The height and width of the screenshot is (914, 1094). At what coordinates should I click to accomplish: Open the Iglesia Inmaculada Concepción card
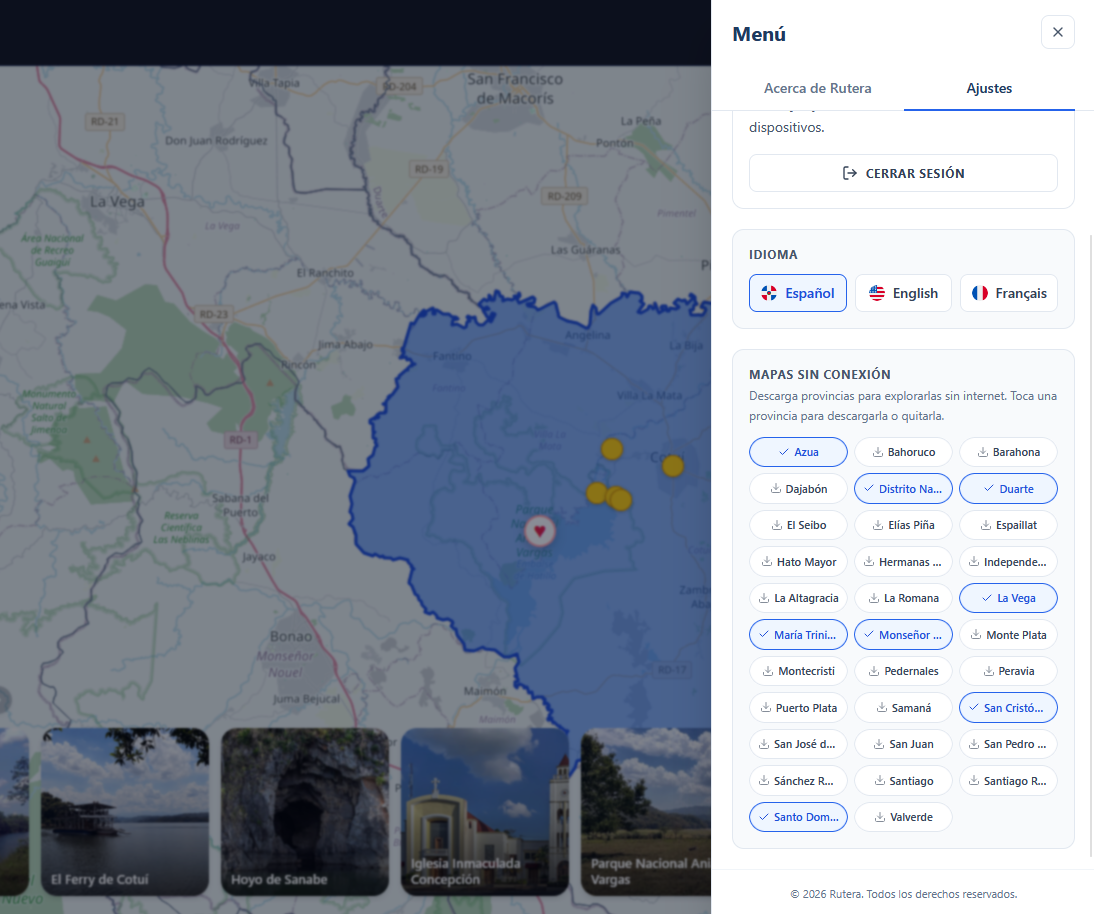[485, 811]
